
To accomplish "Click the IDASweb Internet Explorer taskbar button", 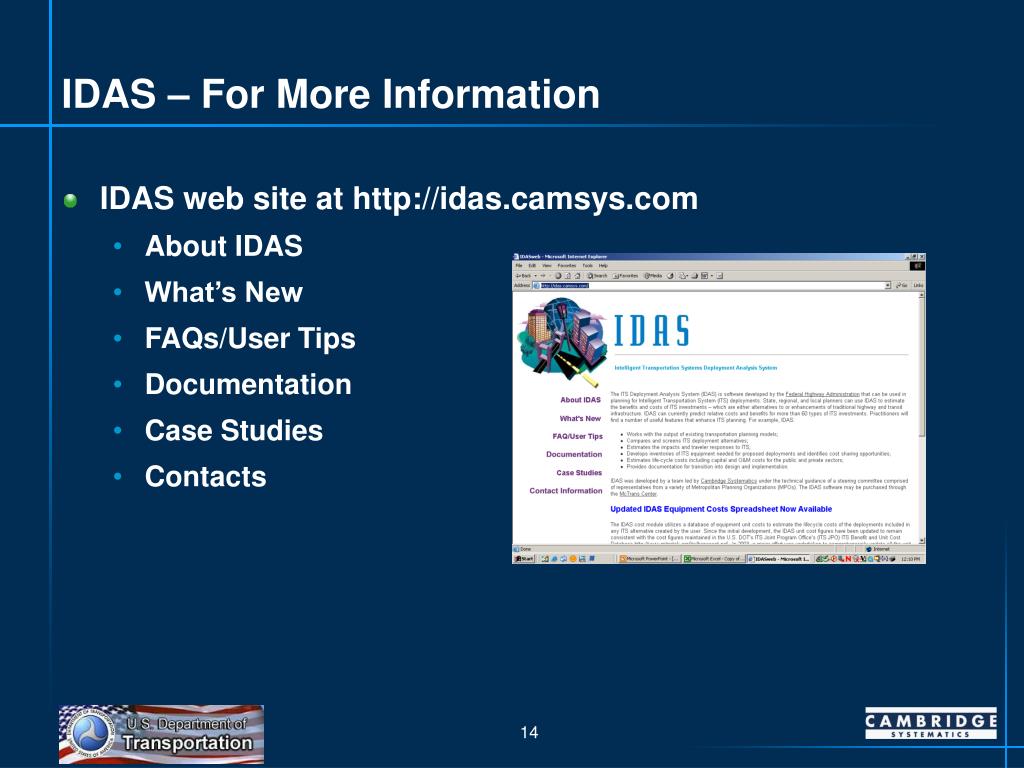I will point(778,559).
